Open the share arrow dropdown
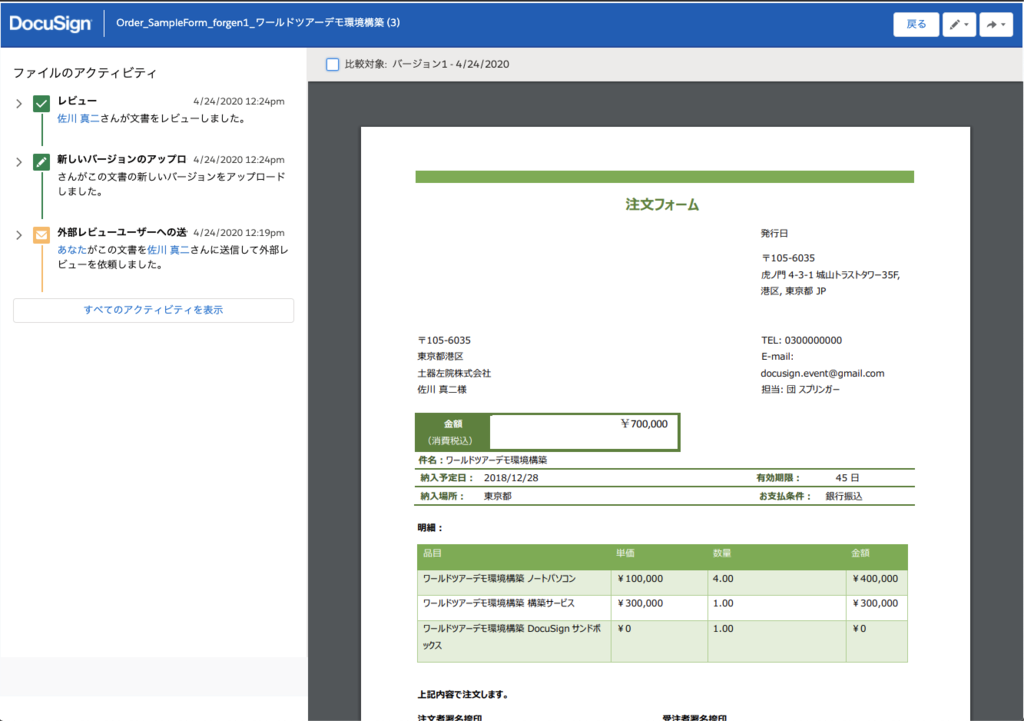1024x721 pixels. pos(996,24)
